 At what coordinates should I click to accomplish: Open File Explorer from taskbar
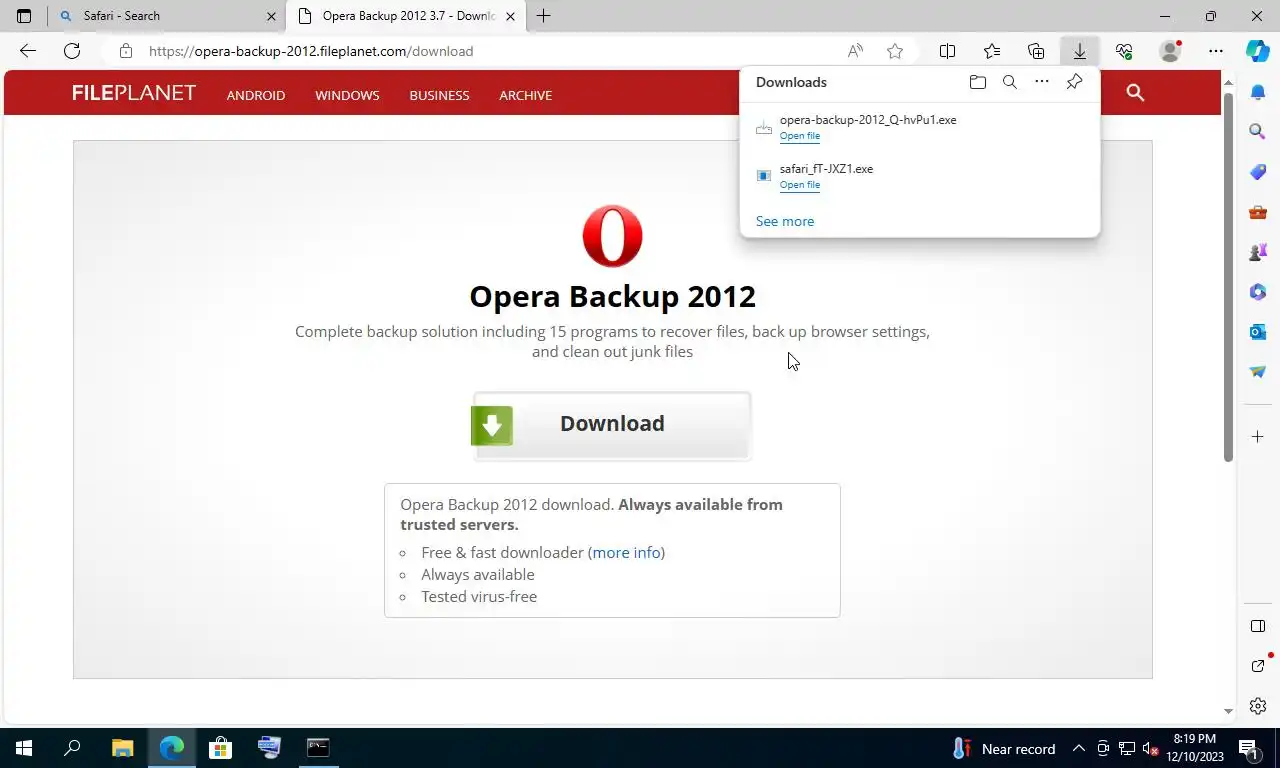pos(122,748)
